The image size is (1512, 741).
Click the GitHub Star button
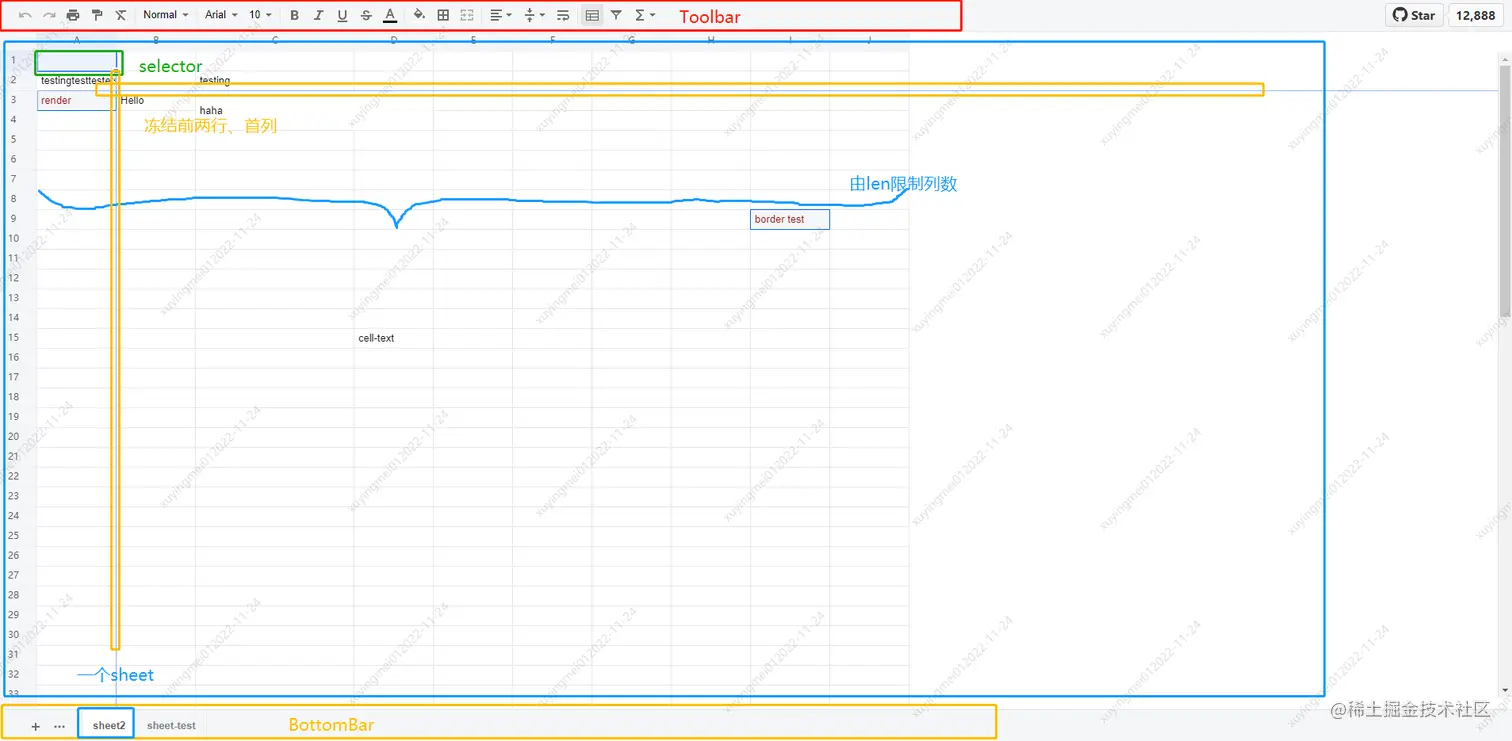[x=1413, y=15]
